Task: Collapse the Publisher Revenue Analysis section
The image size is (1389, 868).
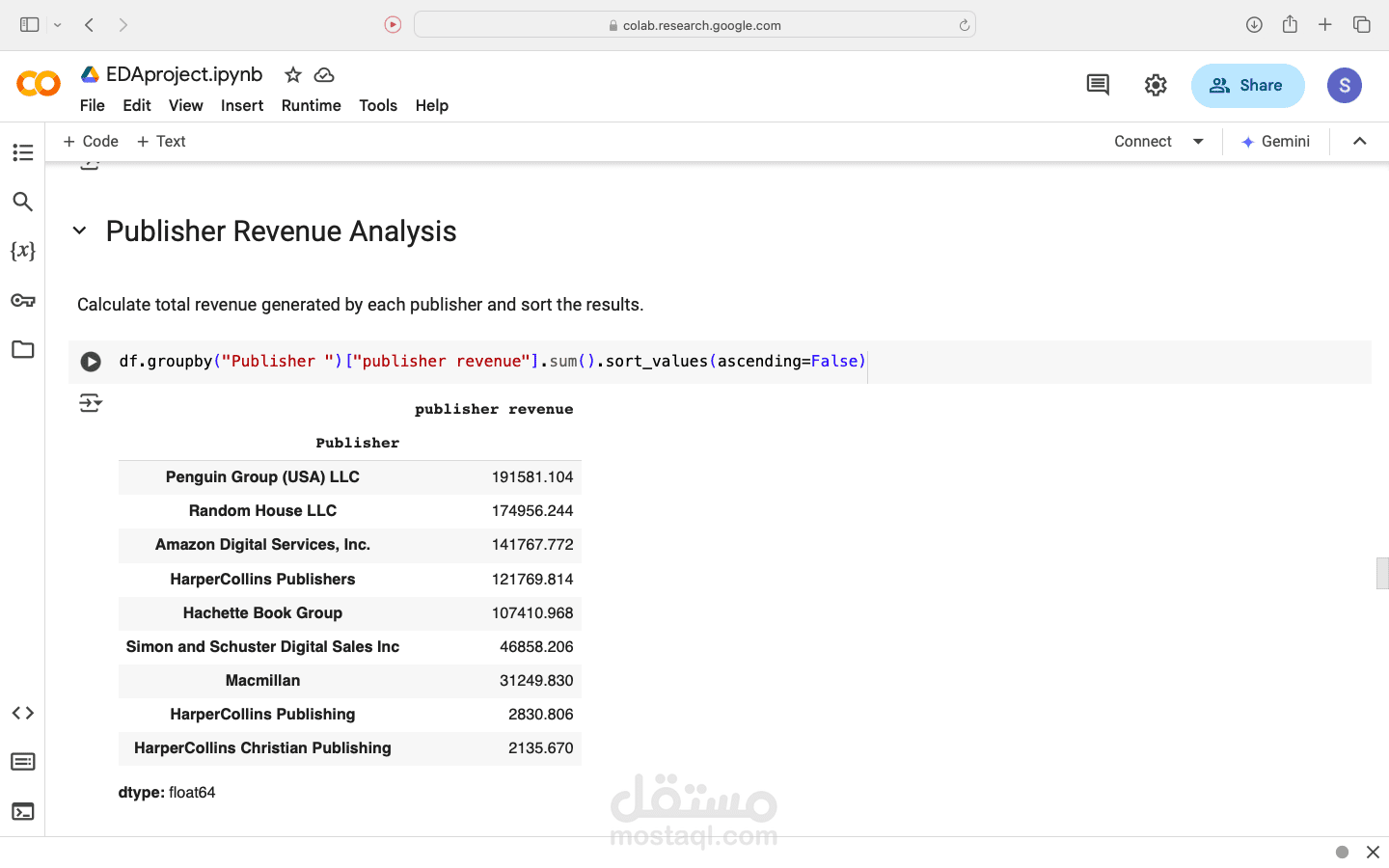Action: tap(80, 231)
